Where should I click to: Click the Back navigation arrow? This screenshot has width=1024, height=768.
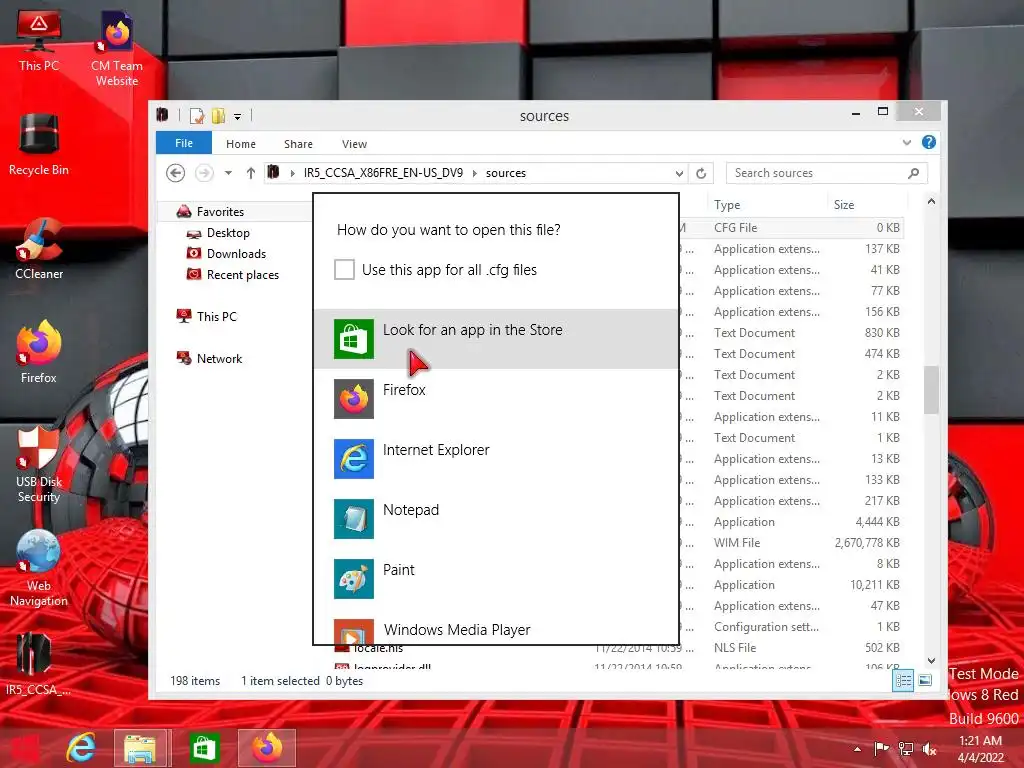(x=175, y=173)
